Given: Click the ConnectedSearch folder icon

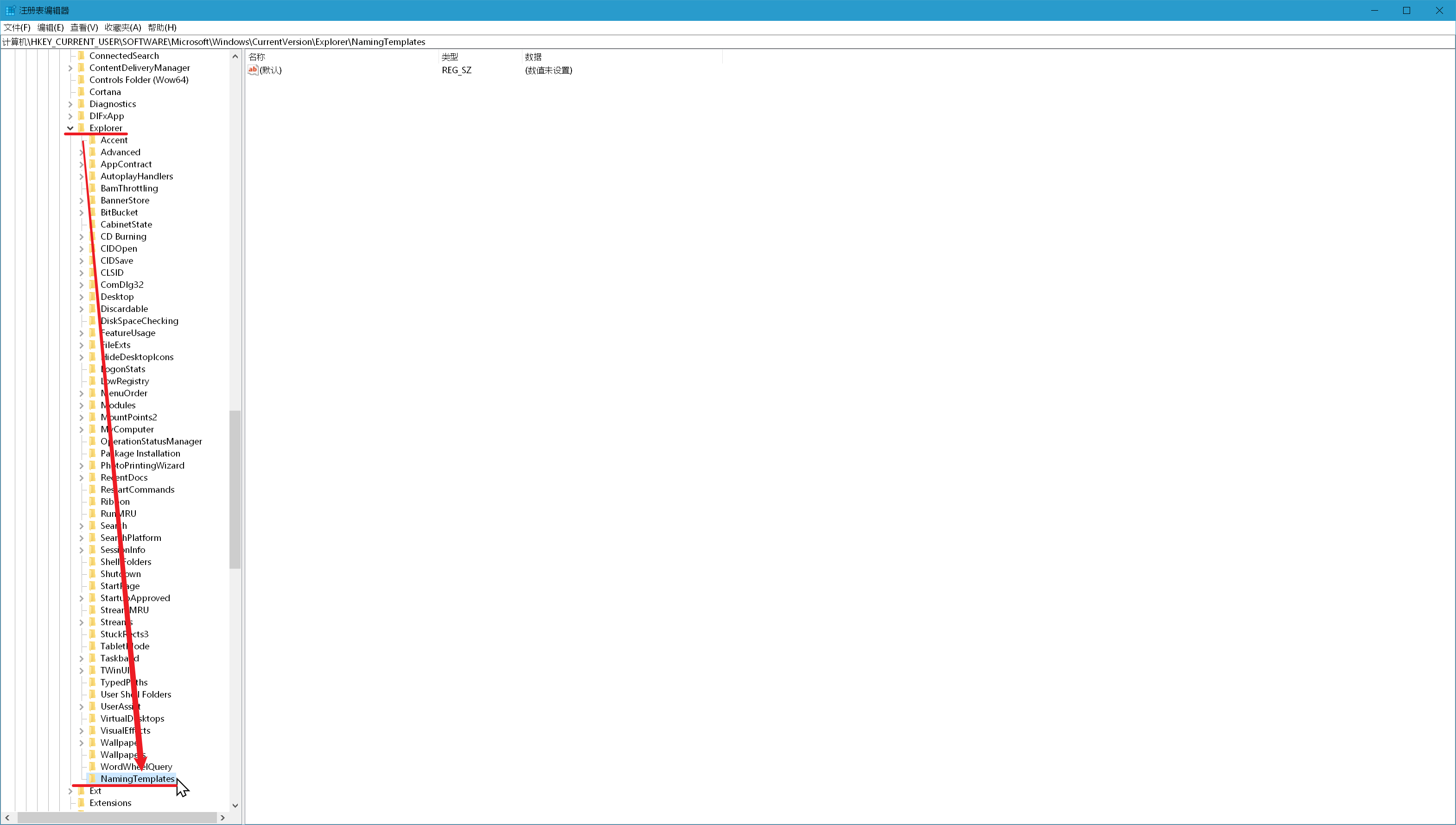Looking at the screenshot, I should (x=81, y=56).
